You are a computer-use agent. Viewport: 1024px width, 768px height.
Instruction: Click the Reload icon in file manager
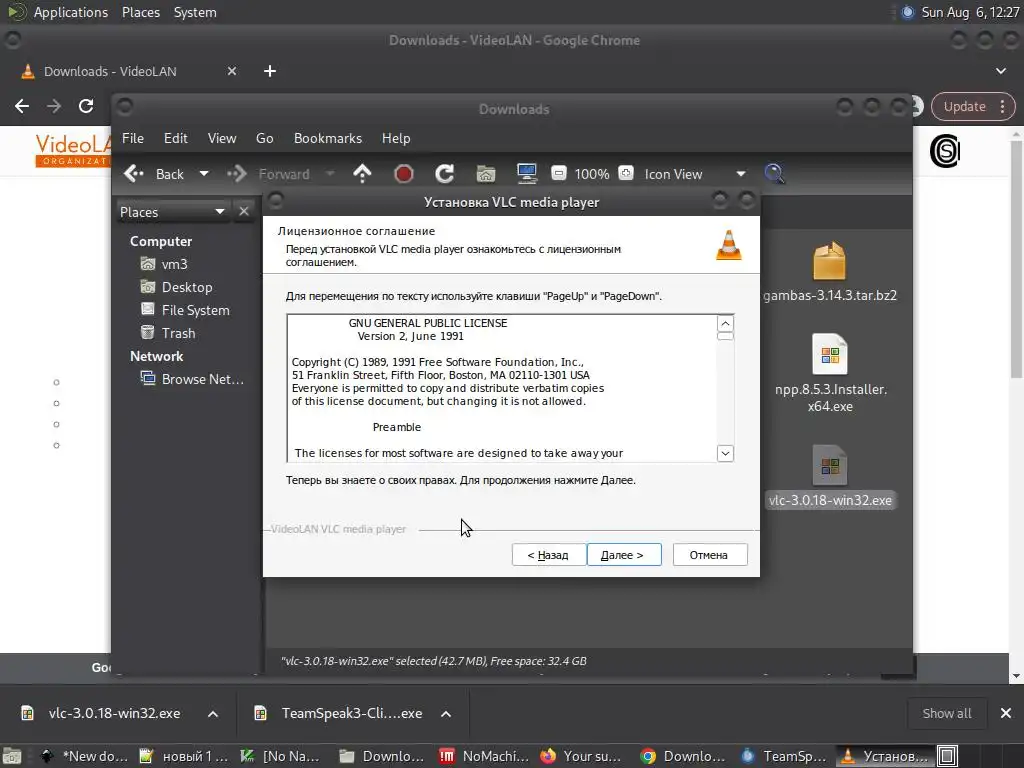[x=445, y=173]
